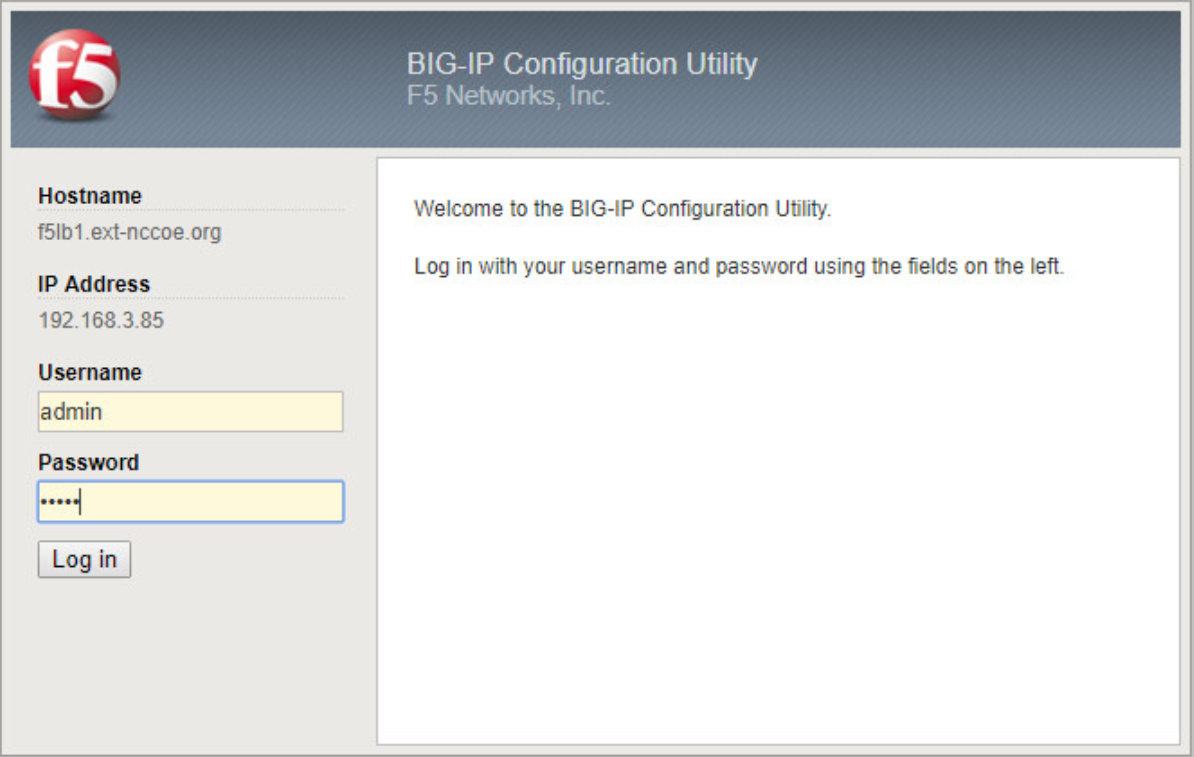Focus the Username input field
The width and height of the screenshot is (1194, 757).
tap(190, 411)
